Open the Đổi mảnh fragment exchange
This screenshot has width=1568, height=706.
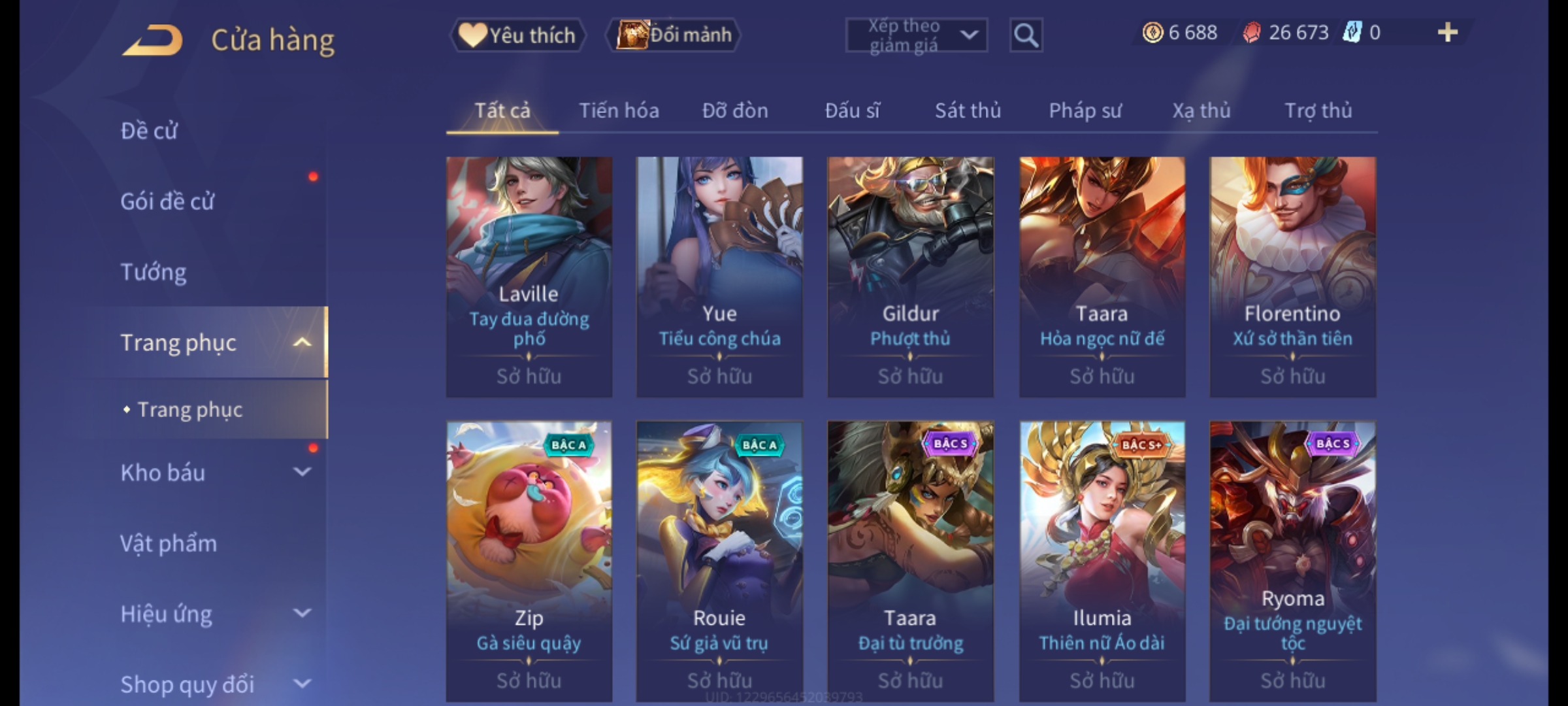click(673, 35)
